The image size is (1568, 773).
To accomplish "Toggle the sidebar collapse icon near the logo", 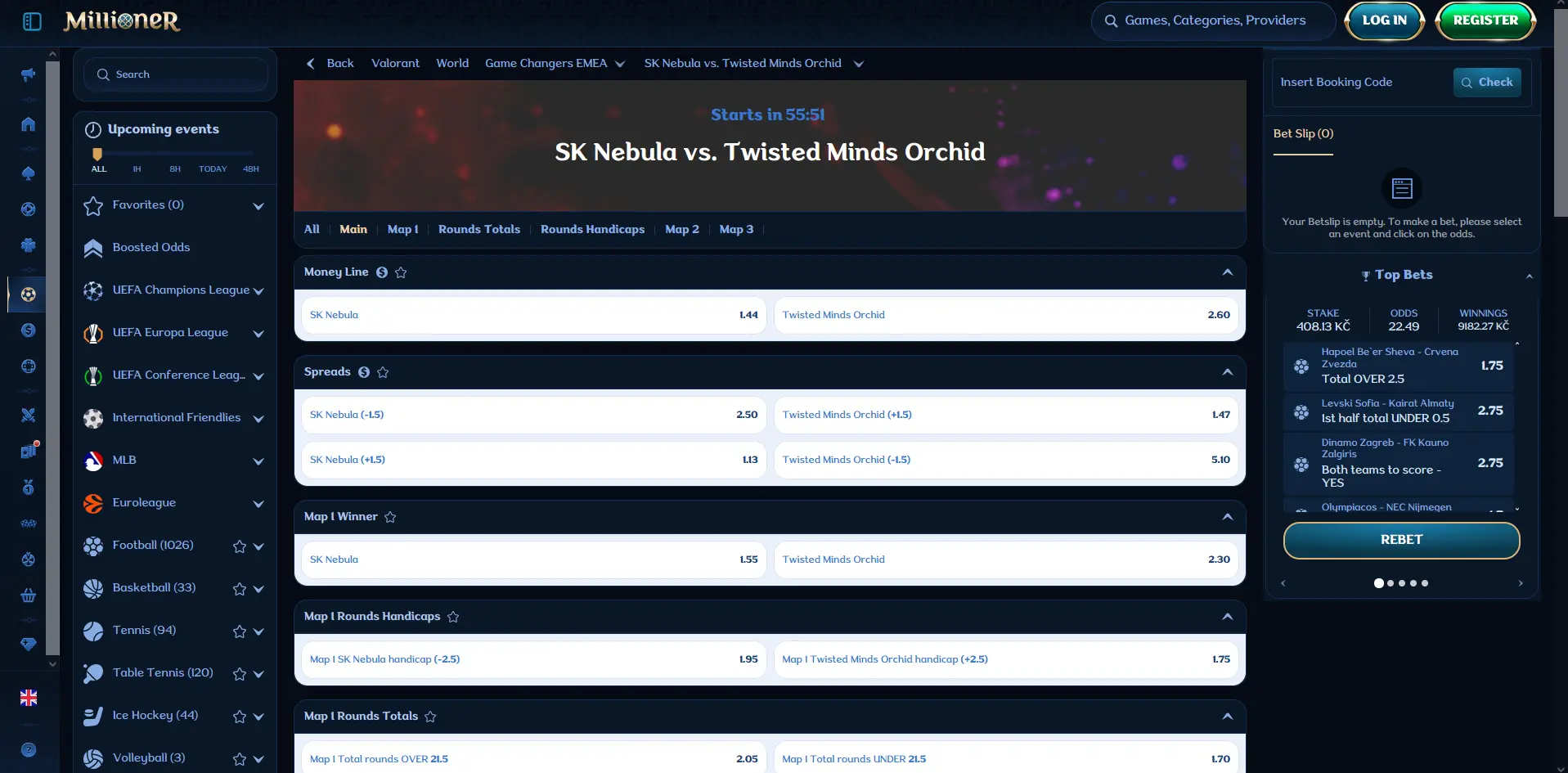I will 32,21.
